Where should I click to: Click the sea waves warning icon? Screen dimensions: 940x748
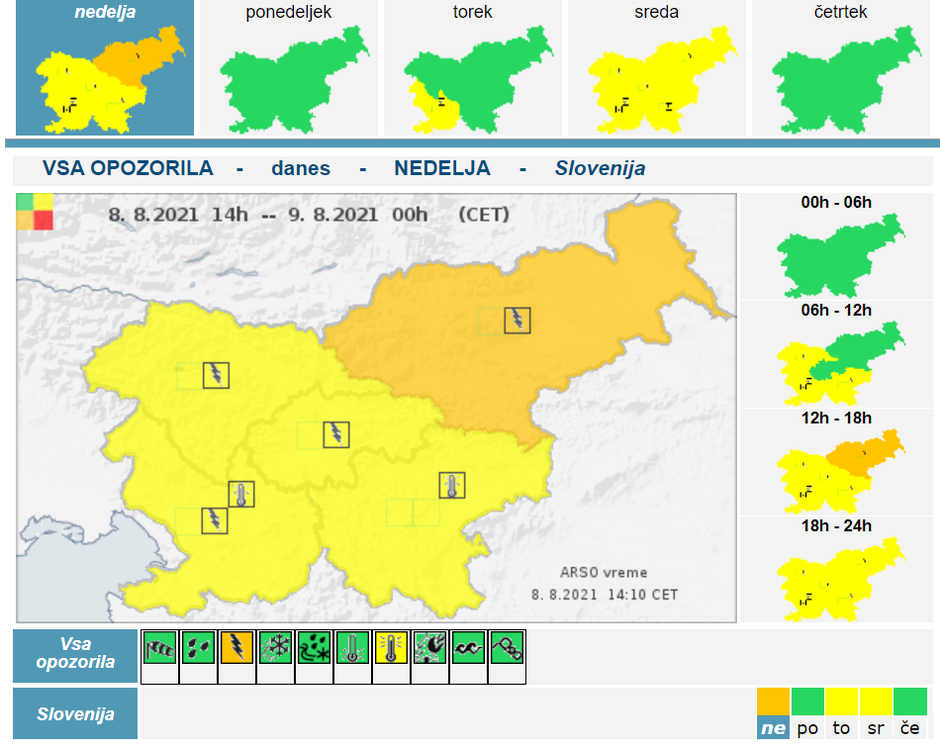(x=468, y=655)
